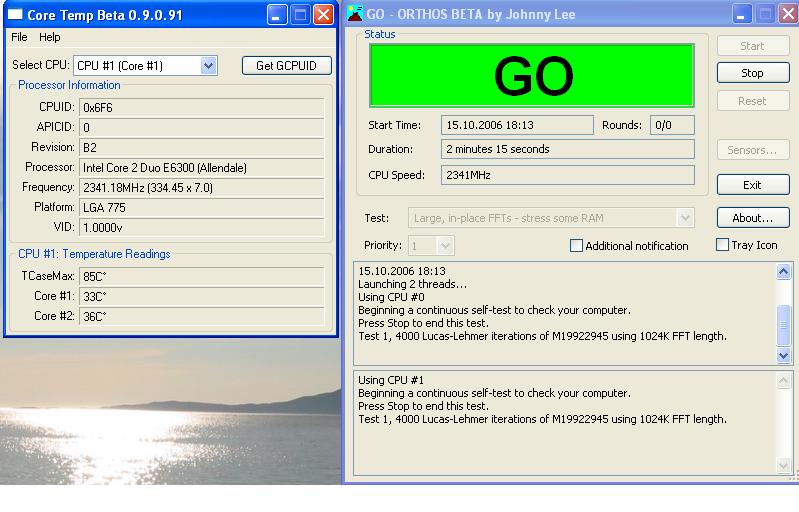Click the Frequency field 2341.18MHz

(202, 187)
